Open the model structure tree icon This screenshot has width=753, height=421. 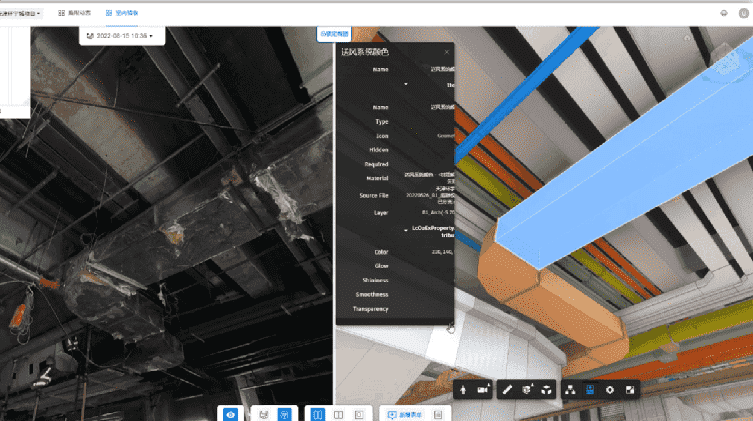click(x=570, y=389)
